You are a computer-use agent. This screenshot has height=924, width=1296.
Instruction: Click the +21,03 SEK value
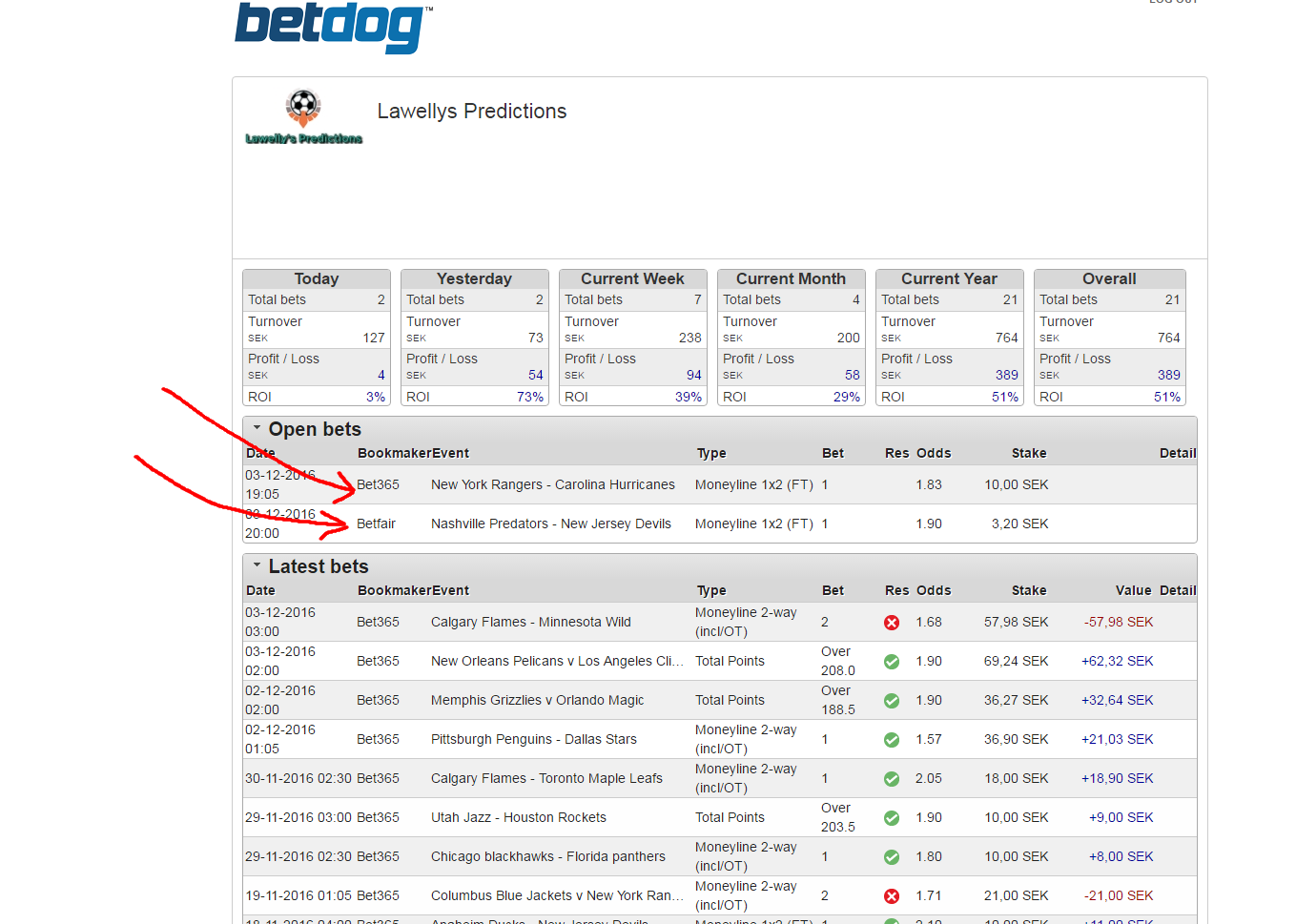[x=1118, y=739]
